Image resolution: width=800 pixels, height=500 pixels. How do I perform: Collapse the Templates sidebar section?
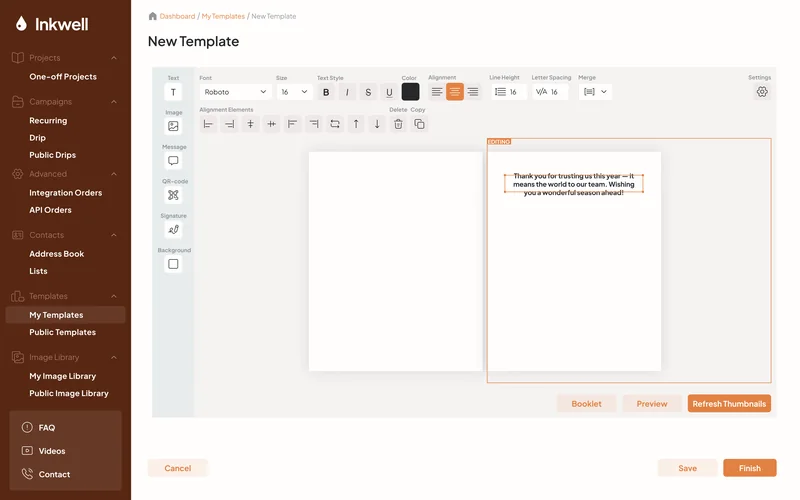114,296
